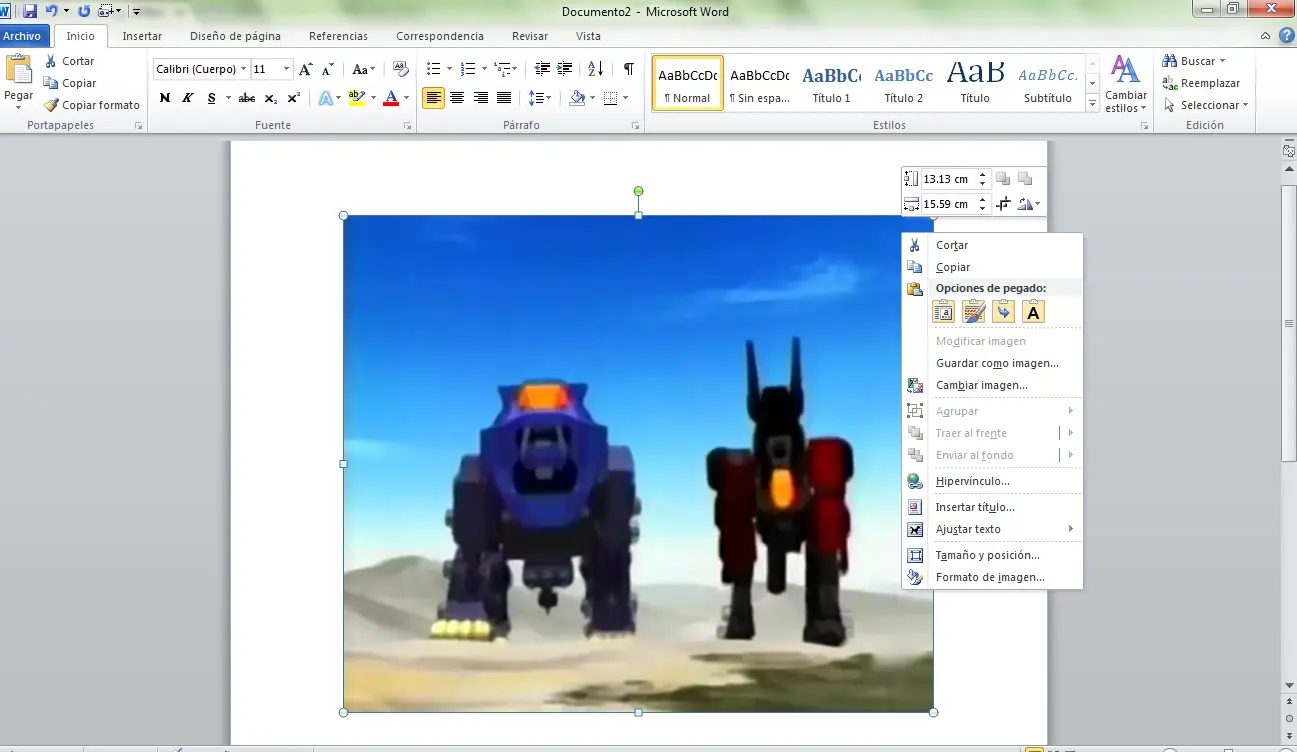Screen dimensions: 1297x752
Task: Click the Crop tool icon in the mini toolbar
Action: (x=1003, y=204)
